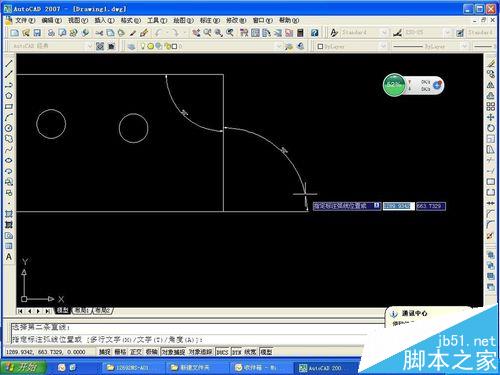Toggle DYN dynamic input in status bar
Viewport: 500px width, 375px height.
click(237, 352)
